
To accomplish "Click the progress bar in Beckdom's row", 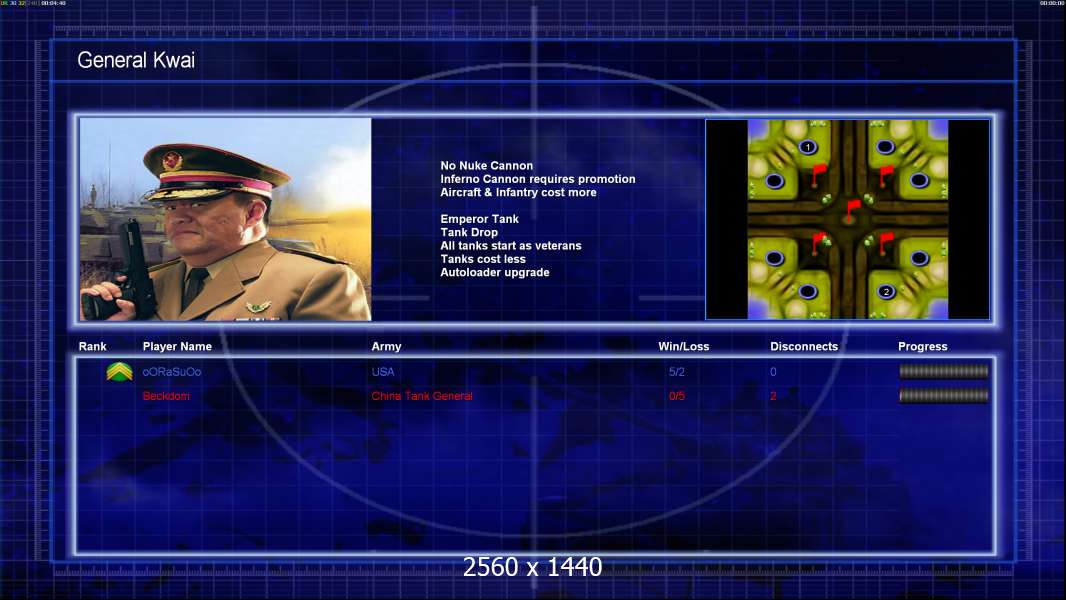I will pyautogui.click(x=944, y=395).
